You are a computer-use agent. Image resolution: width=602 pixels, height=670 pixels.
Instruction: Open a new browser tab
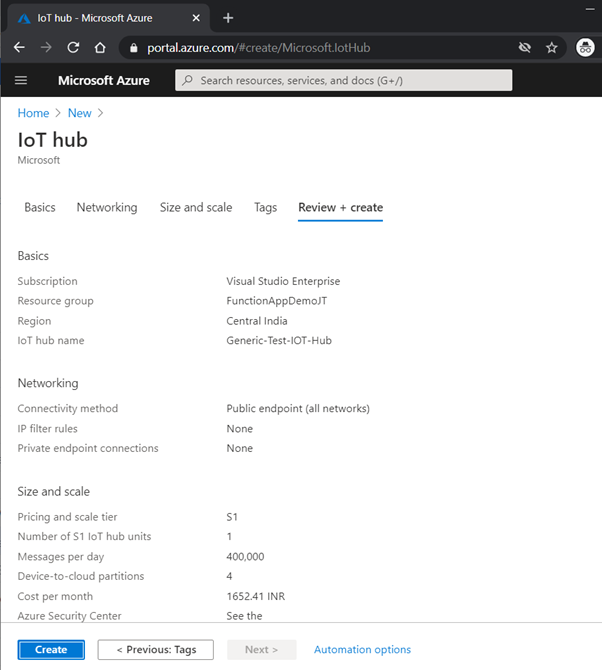click(228, 18)
